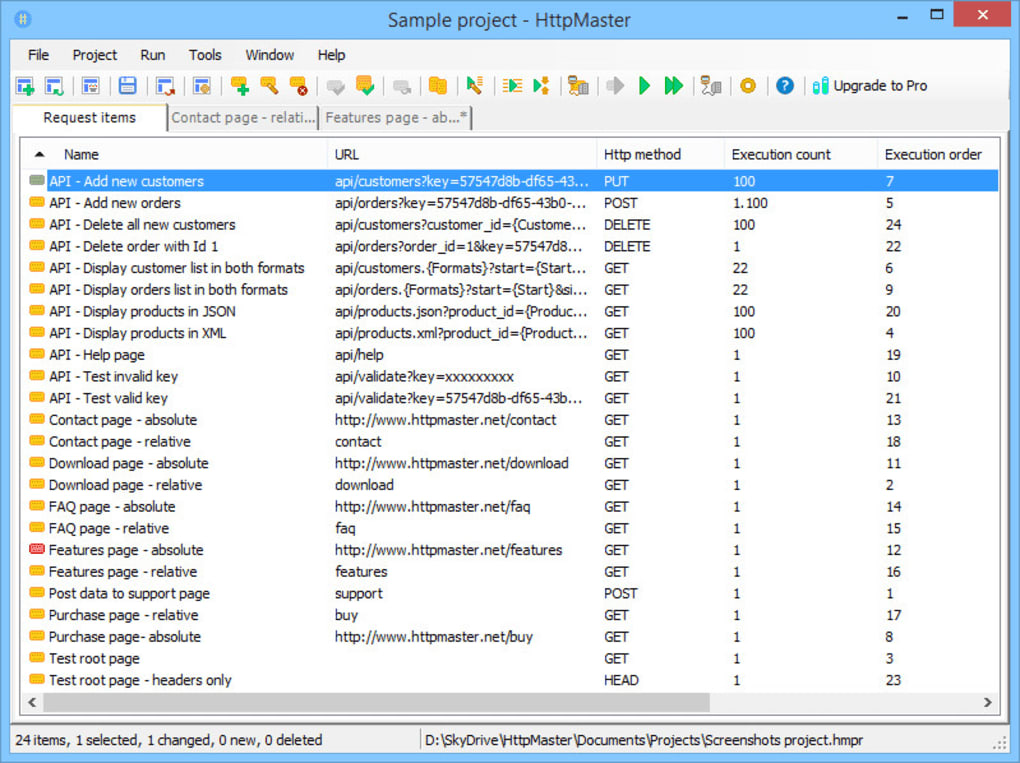Select the API - Test invalid key row
The width and height of the screenshot is (1020, 763).
point(511,377)
